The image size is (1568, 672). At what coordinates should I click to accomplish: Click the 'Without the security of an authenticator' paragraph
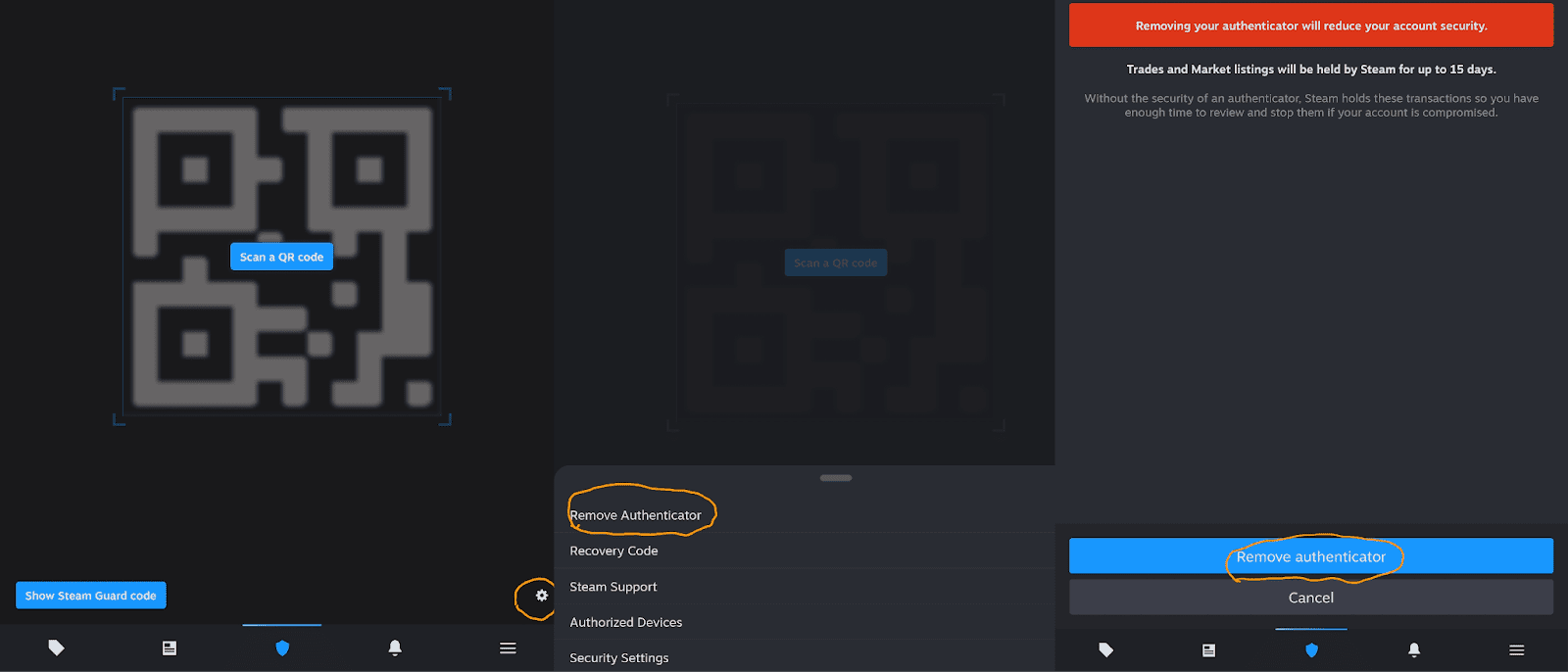(1311, 106)
